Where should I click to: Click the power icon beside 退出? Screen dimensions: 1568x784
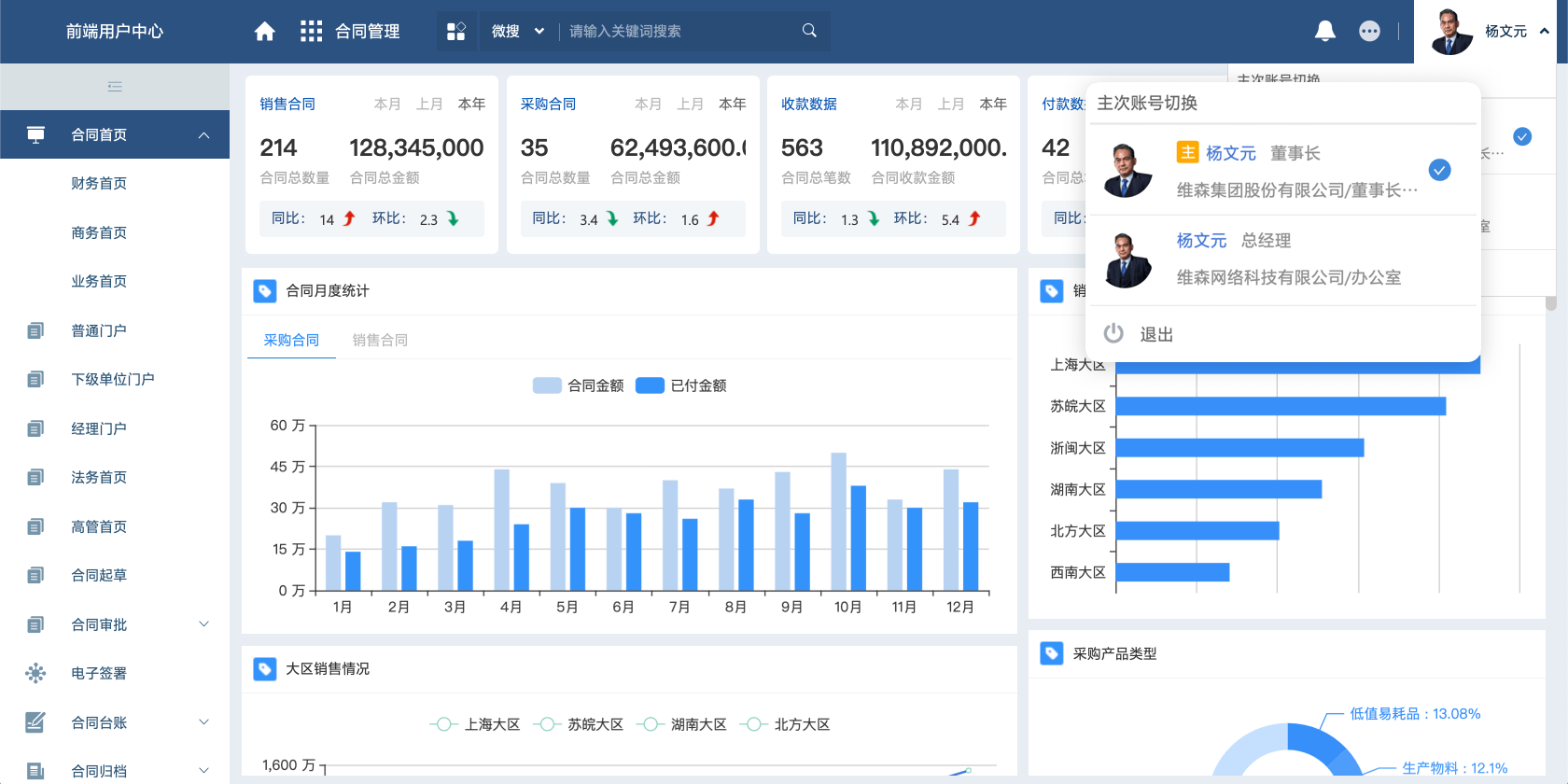click(1113, 333)
